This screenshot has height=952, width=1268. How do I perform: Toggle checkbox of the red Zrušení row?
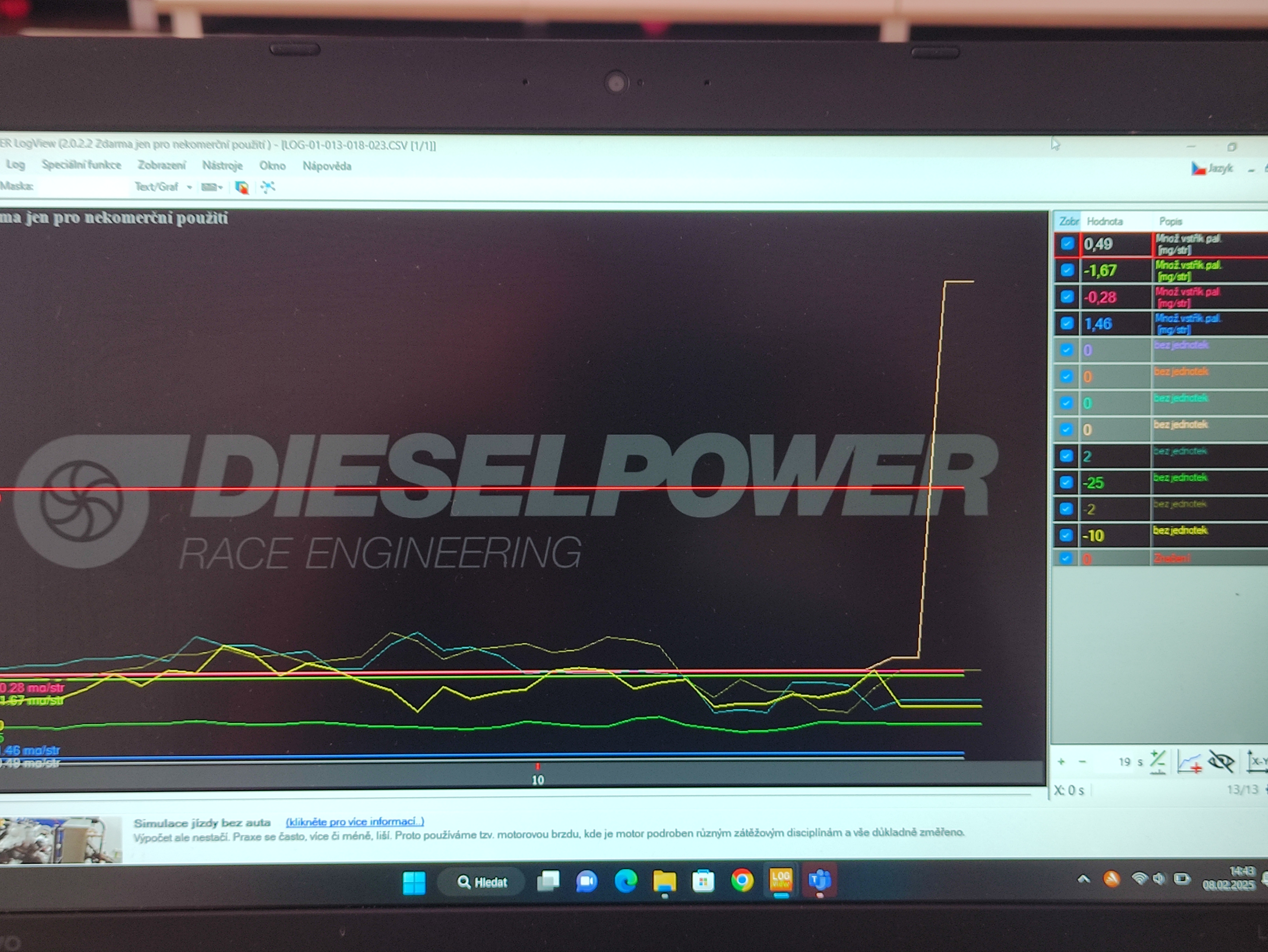[x=1066, y=558]
